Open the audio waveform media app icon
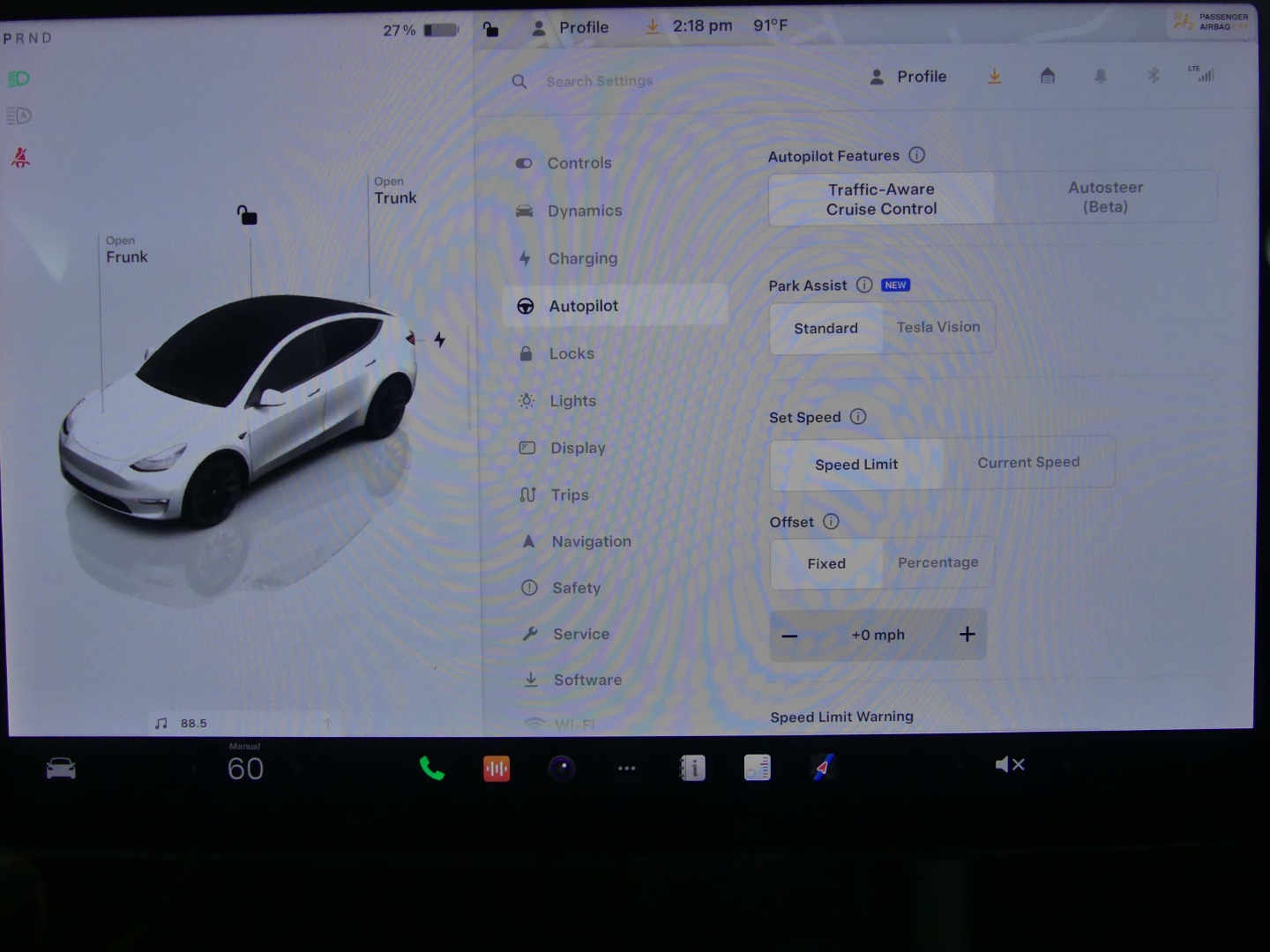This screenshot has width=1270, height=952. click(497, 769)
